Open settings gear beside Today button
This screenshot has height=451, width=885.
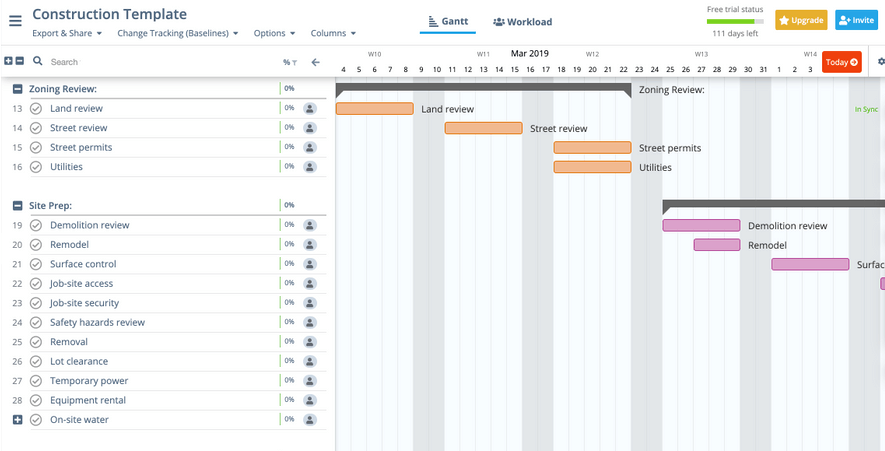coord(881,62)
